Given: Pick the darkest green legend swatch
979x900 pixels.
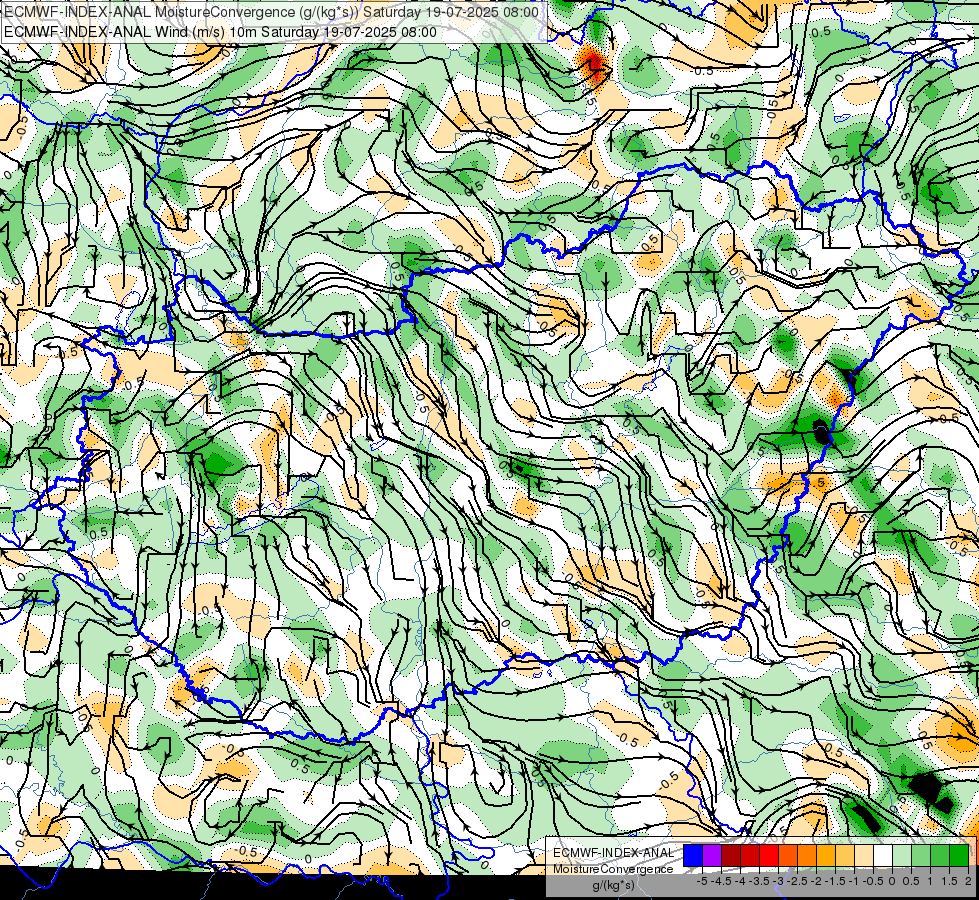Looking at the screenshot, I should click(x=959, y=855).
